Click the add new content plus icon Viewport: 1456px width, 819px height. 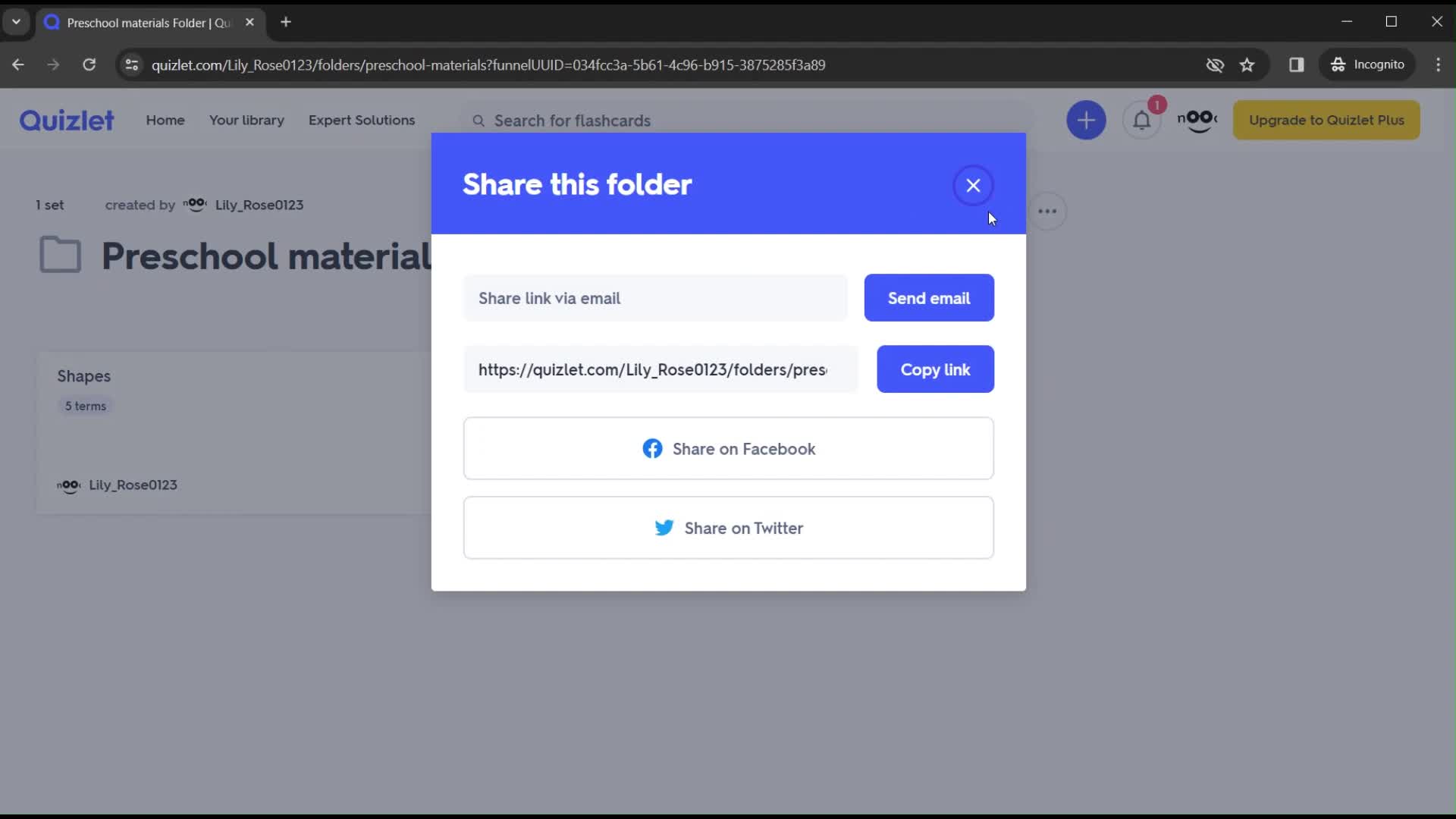[x=1087, y=119]
